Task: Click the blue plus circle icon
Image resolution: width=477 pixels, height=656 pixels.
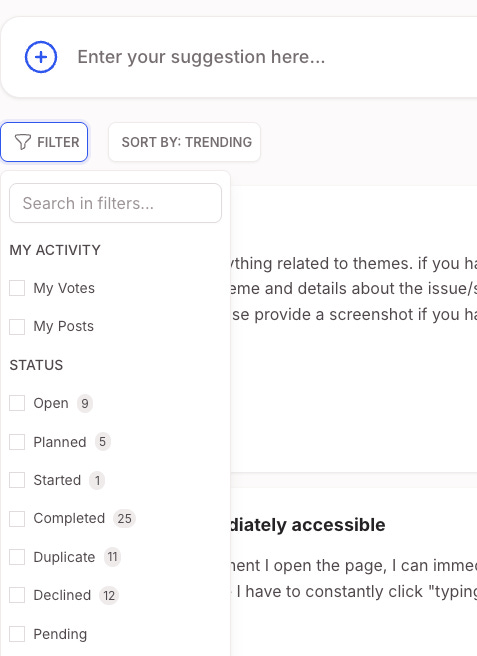Action: 41,57
